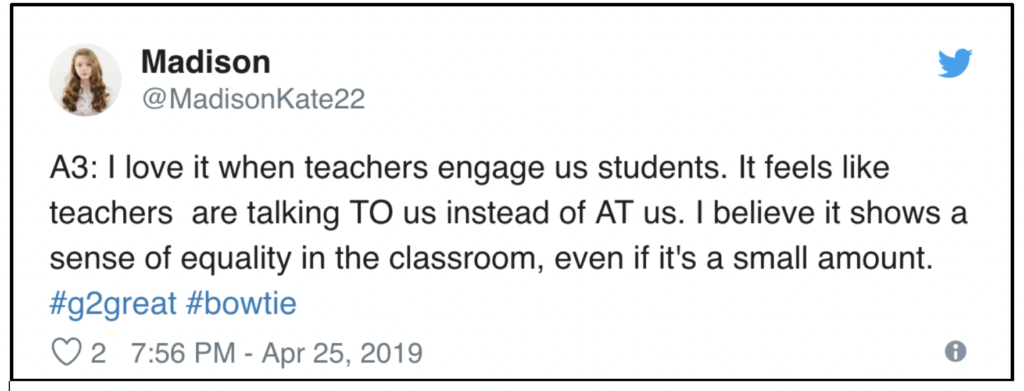Click the word 'classroom' in the tweet

(466, 260)
